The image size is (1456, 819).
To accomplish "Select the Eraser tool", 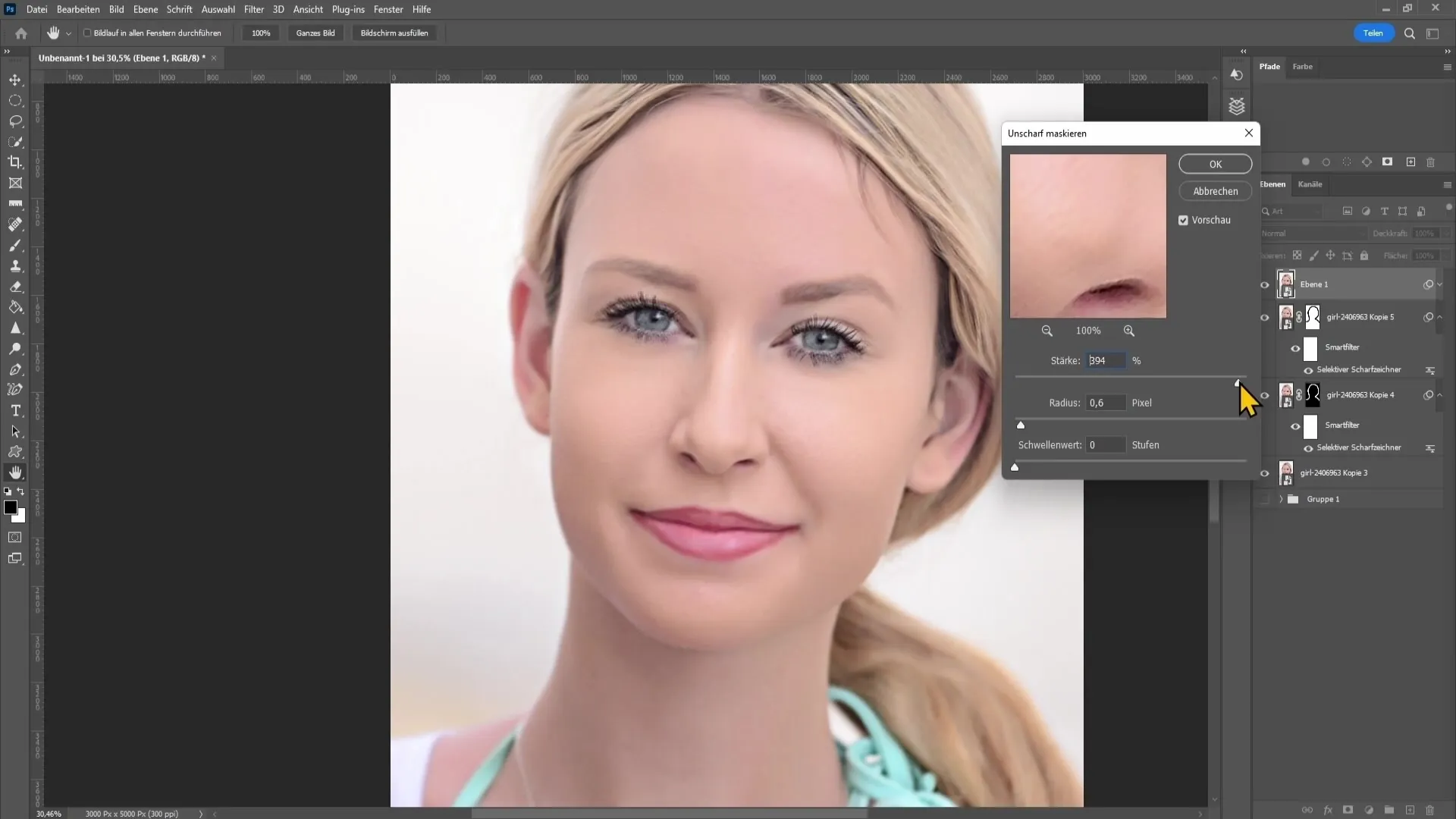I will pos(15,287).
